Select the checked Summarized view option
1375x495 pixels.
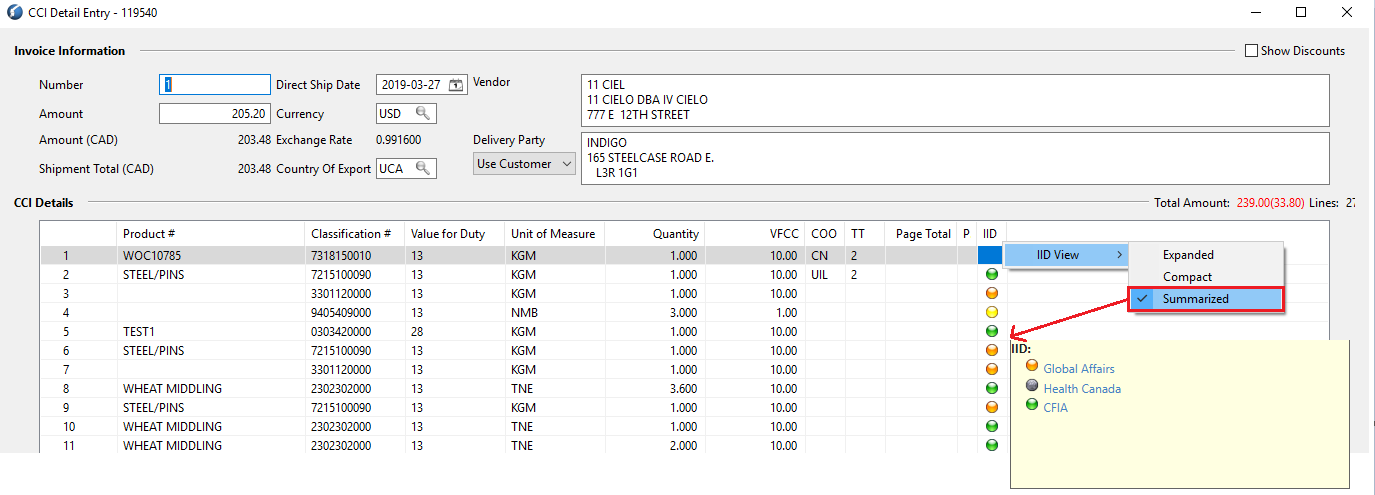pos(1205,299)
